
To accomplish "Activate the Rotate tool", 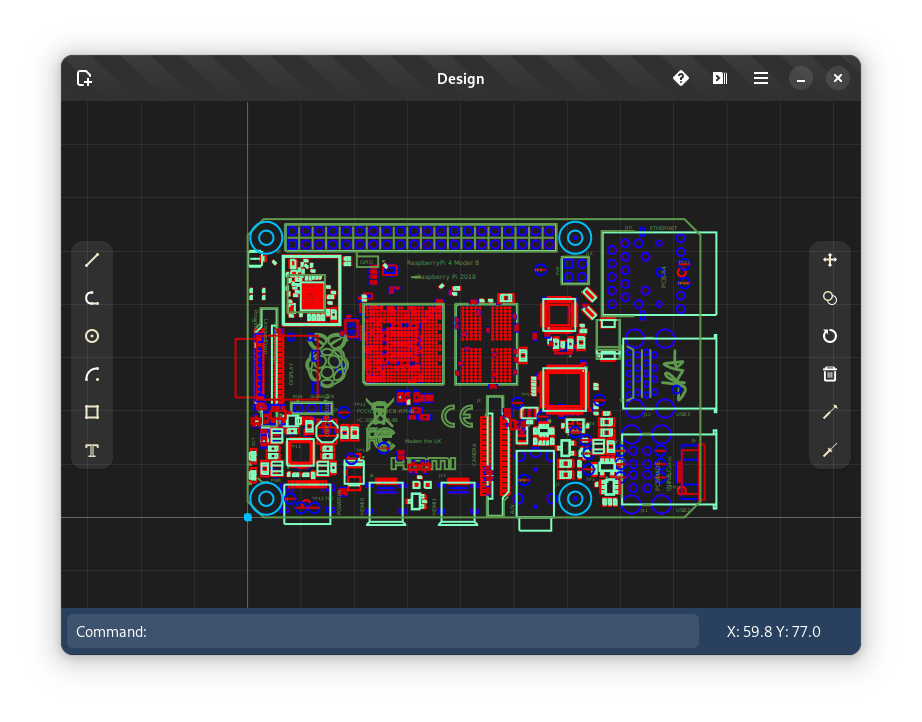I will pyautogui.click(x=830, y=336).
